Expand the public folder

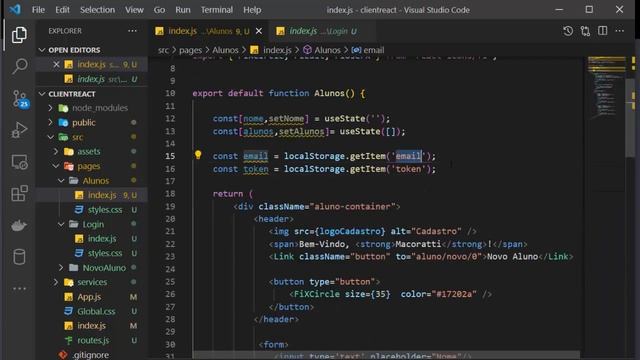pyautogui.click(x=51, y=122)
